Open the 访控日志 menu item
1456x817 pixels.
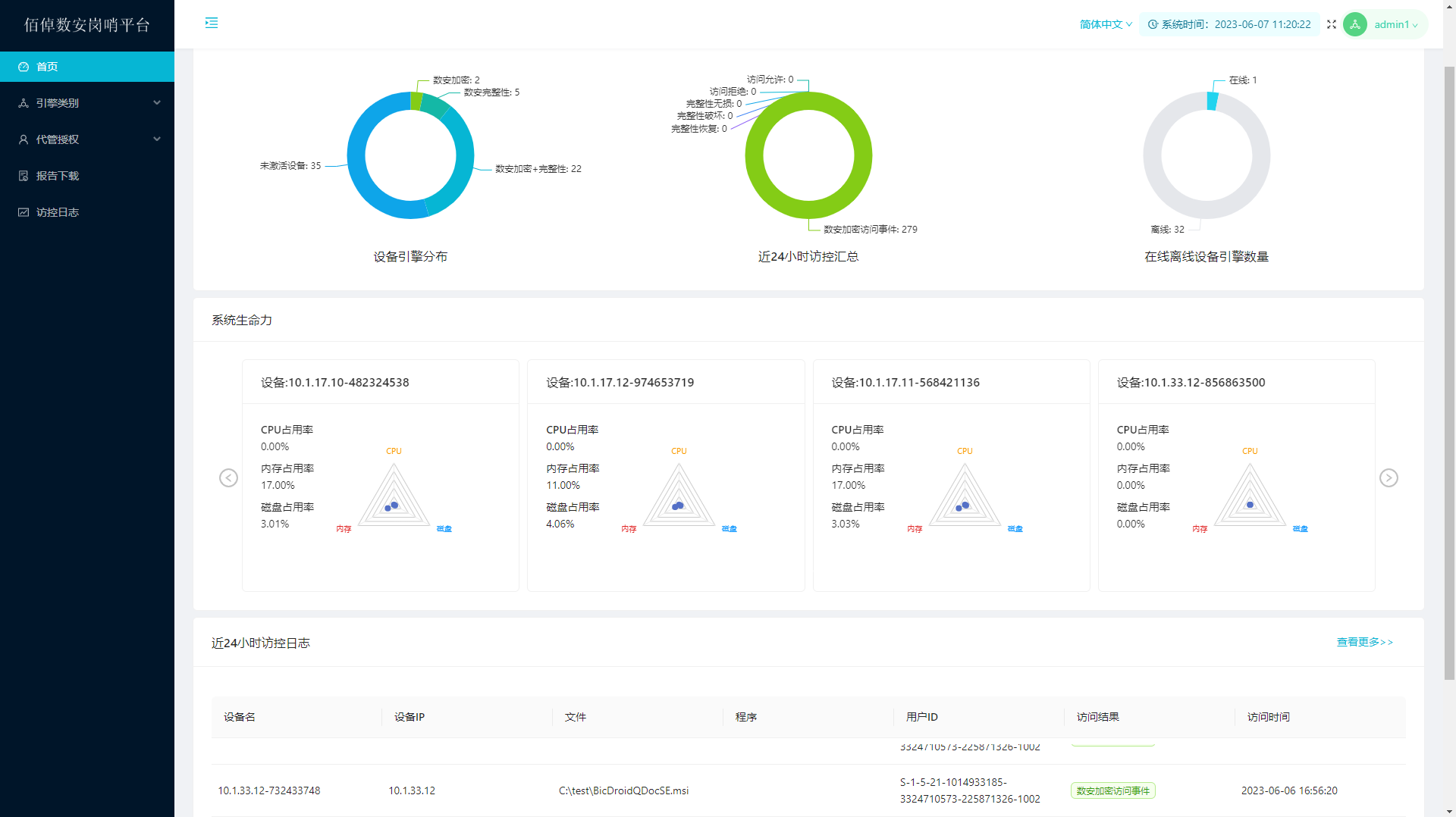coord(58,212)
